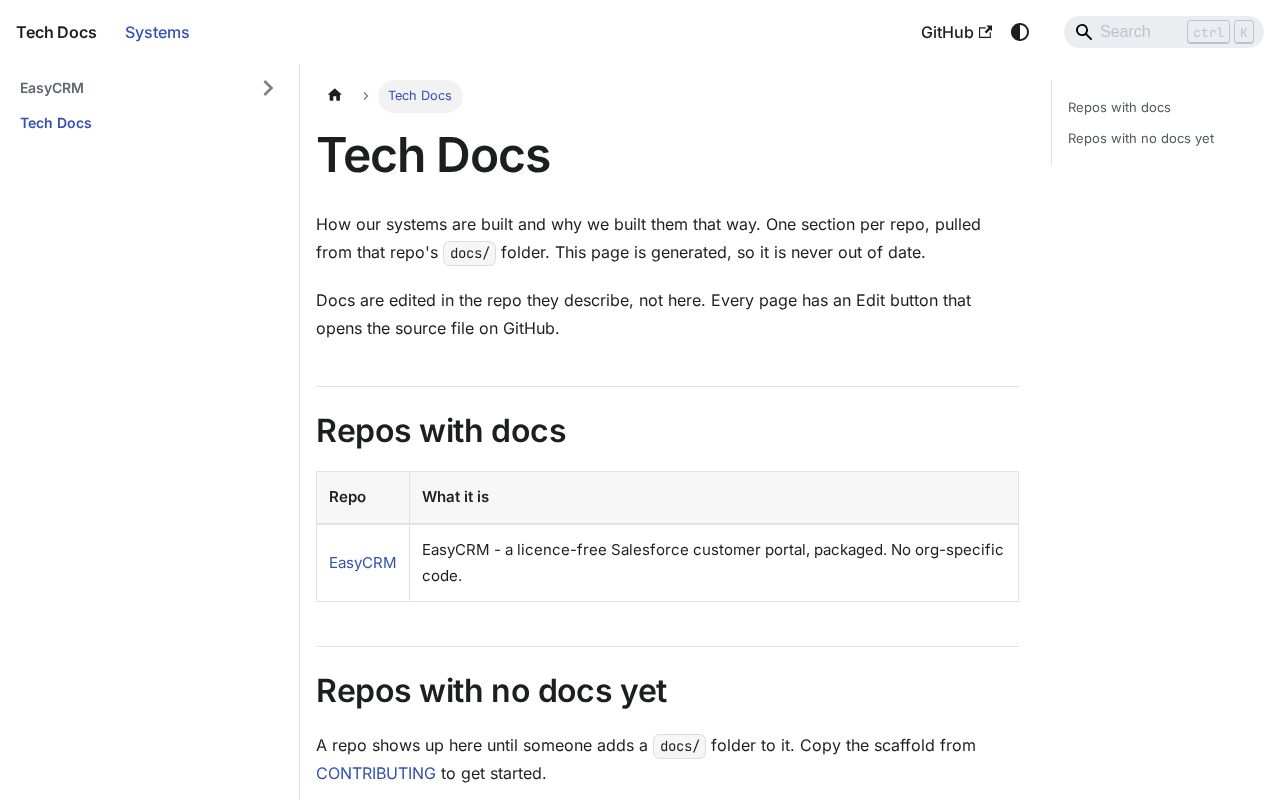Follow the CONTRIBUTING link
The height and width of the screenshot is (800, 1280).
coord(376,773)
